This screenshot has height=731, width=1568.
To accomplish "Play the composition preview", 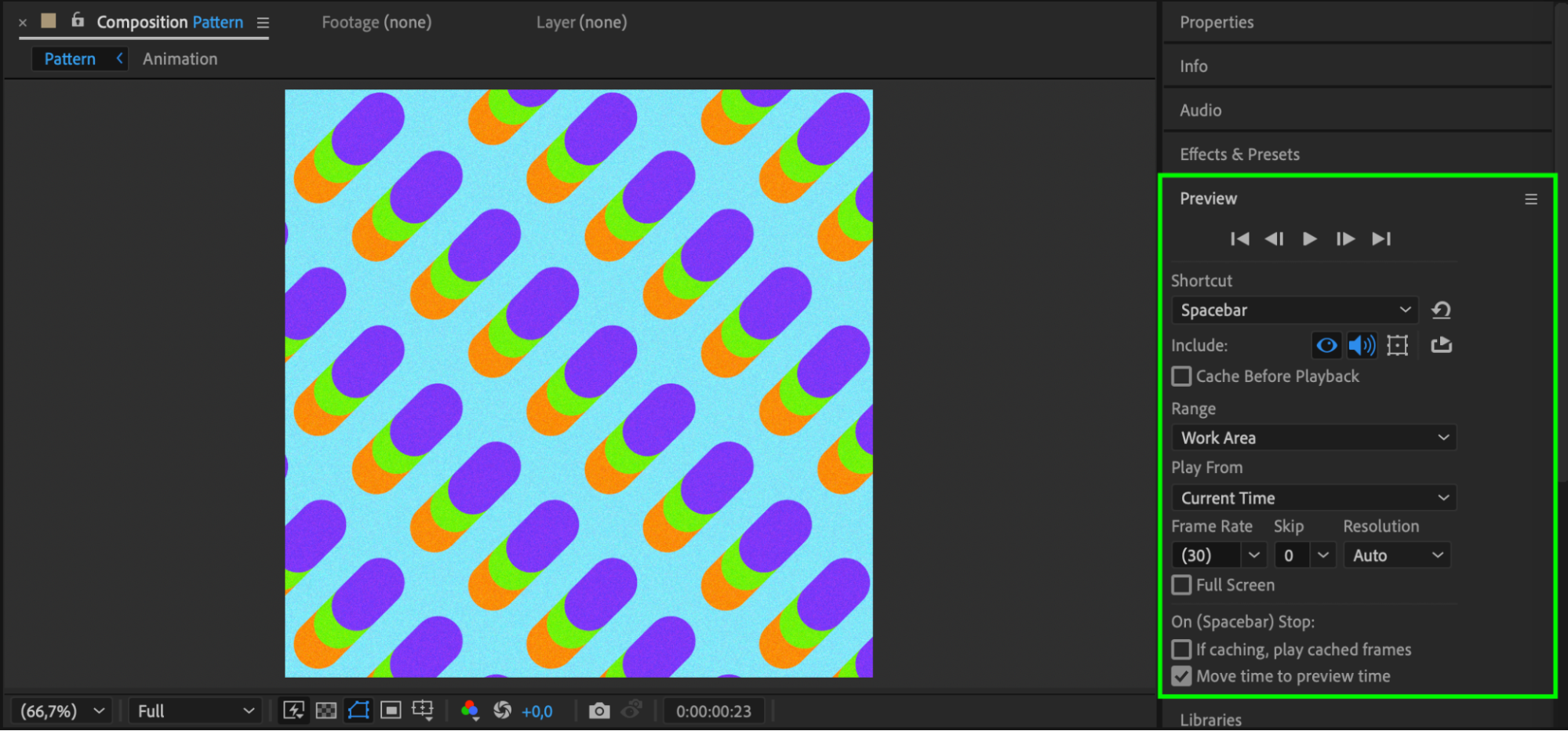I will coord(1309,238).
